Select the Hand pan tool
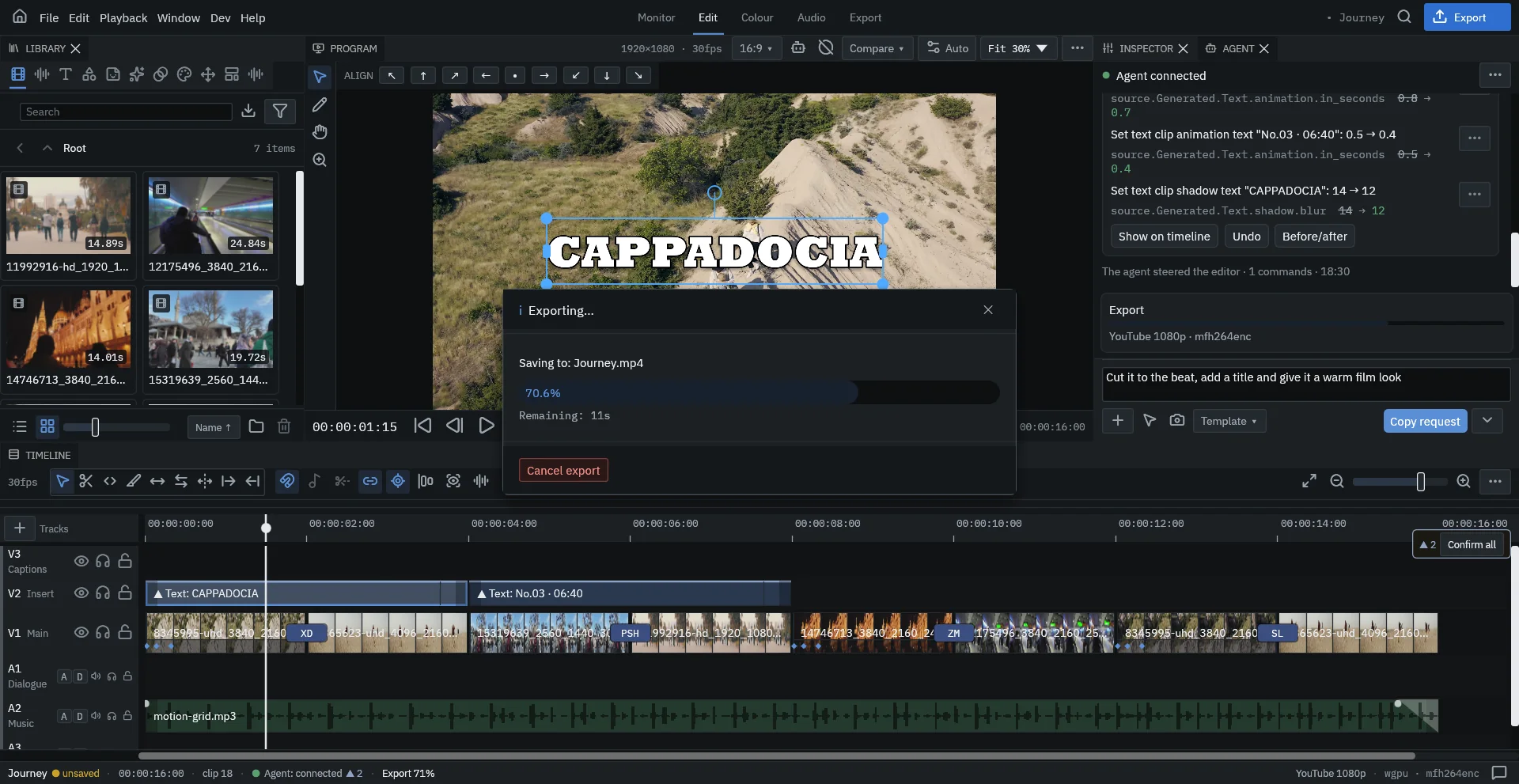The width and height of the screenshot is (1519, 784). (320, 132)
